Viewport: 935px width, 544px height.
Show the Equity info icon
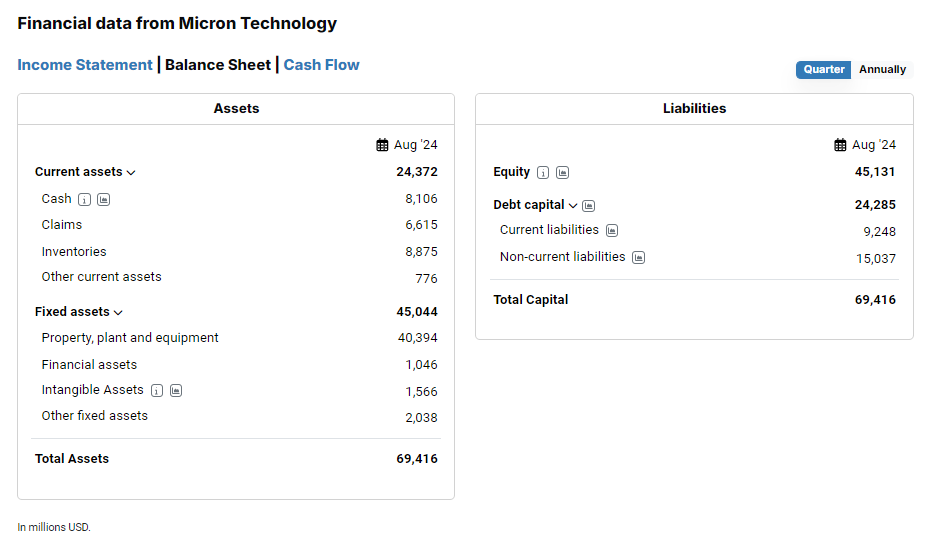tap(543, 172)
